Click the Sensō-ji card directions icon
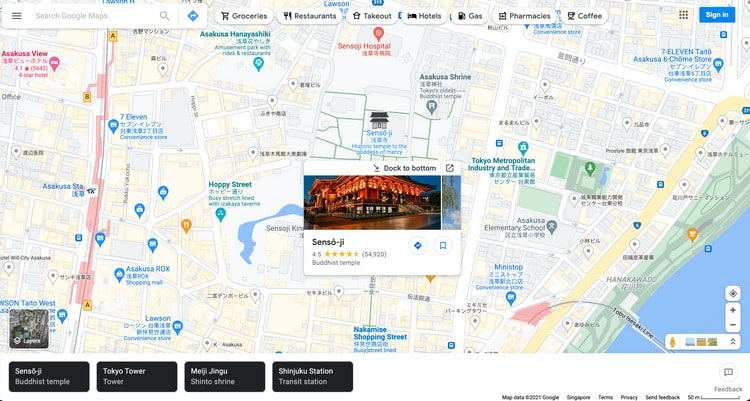Viewport: 750px width, 401px height. [418, 246]
